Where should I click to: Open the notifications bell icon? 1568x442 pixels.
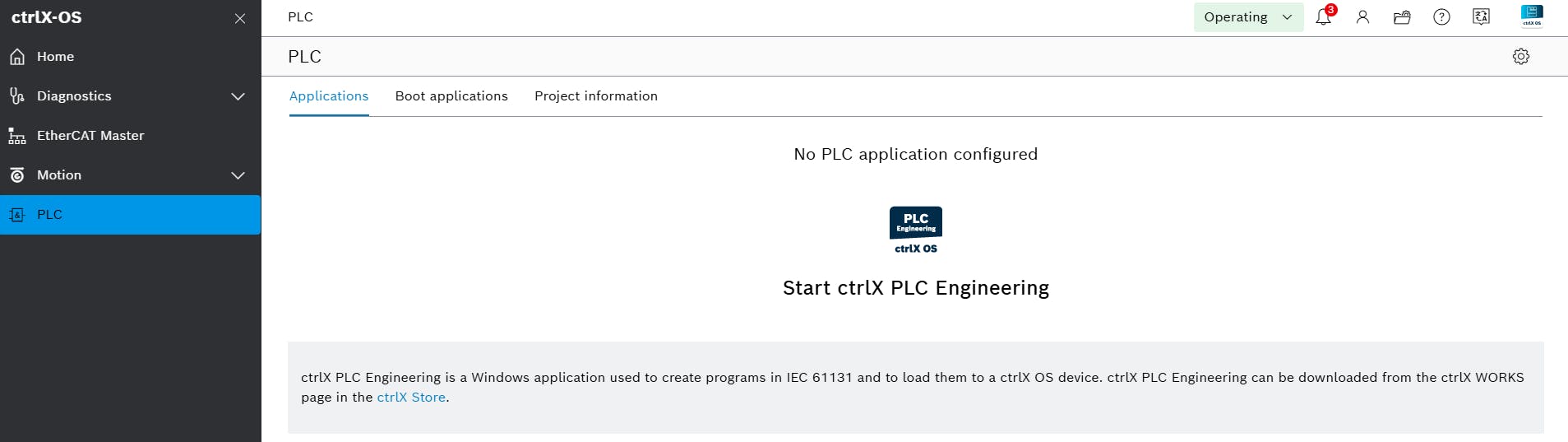(x=1323, y=16)
